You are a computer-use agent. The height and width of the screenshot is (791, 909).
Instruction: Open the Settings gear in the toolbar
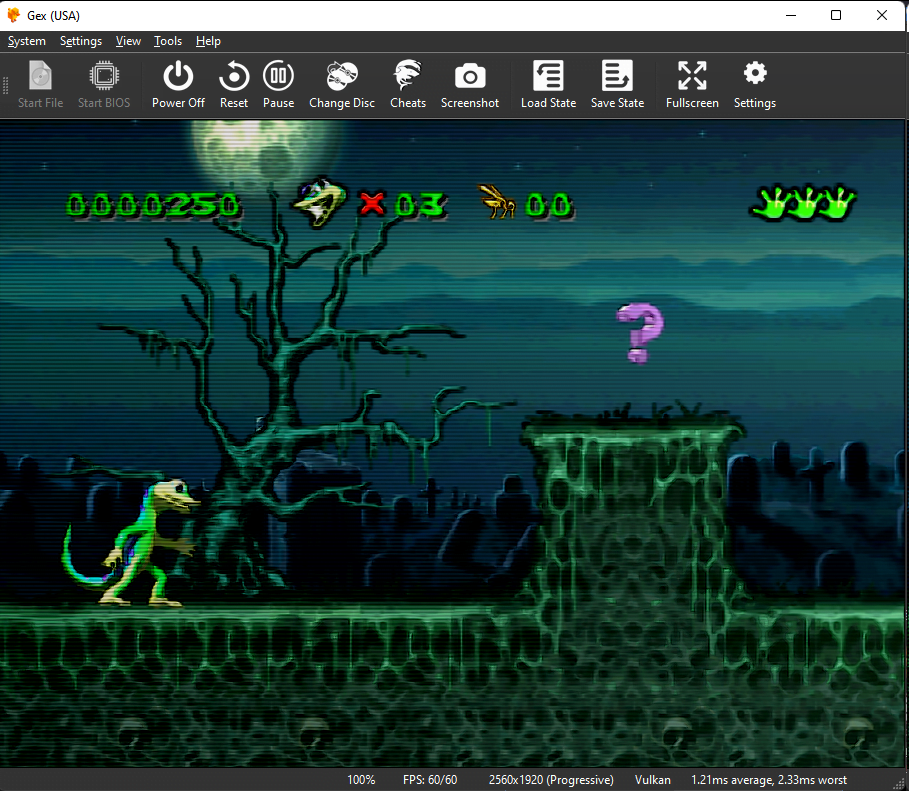[x=754, y=85]
